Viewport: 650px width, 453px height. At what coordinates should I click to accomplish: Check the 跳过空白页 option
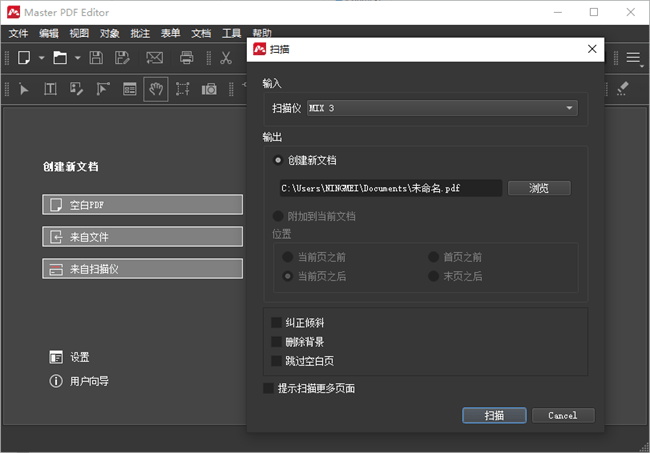(277, 360)
